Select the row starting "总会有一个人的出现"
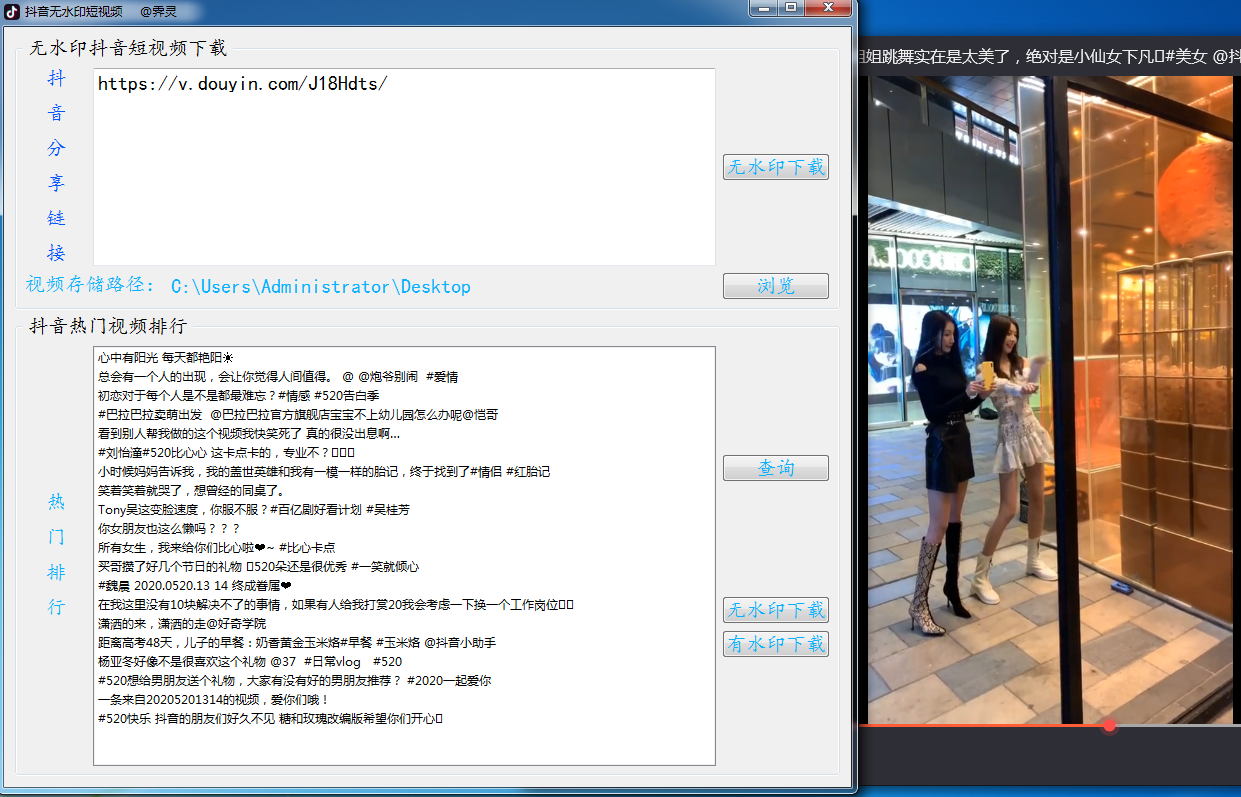Screen dimensions: 1241x797 [404, 376]
